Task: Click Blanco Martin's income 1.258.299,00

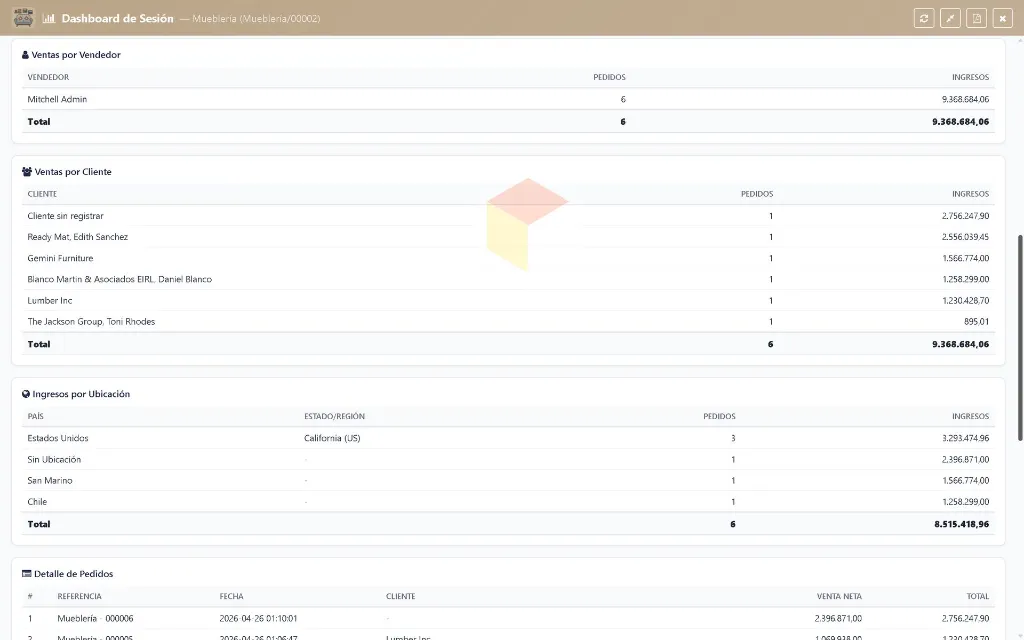Action: point(965,279)
